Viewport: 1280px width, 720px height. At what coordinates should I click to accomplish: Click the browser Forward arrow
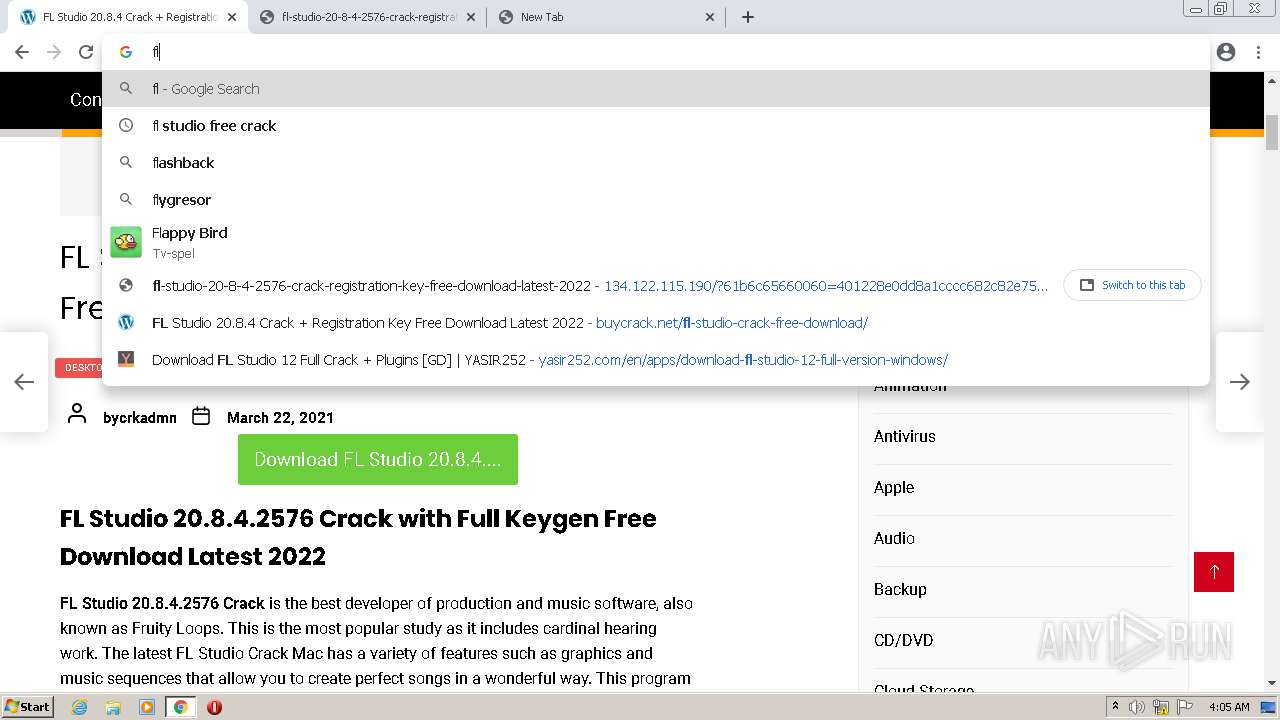54,52
